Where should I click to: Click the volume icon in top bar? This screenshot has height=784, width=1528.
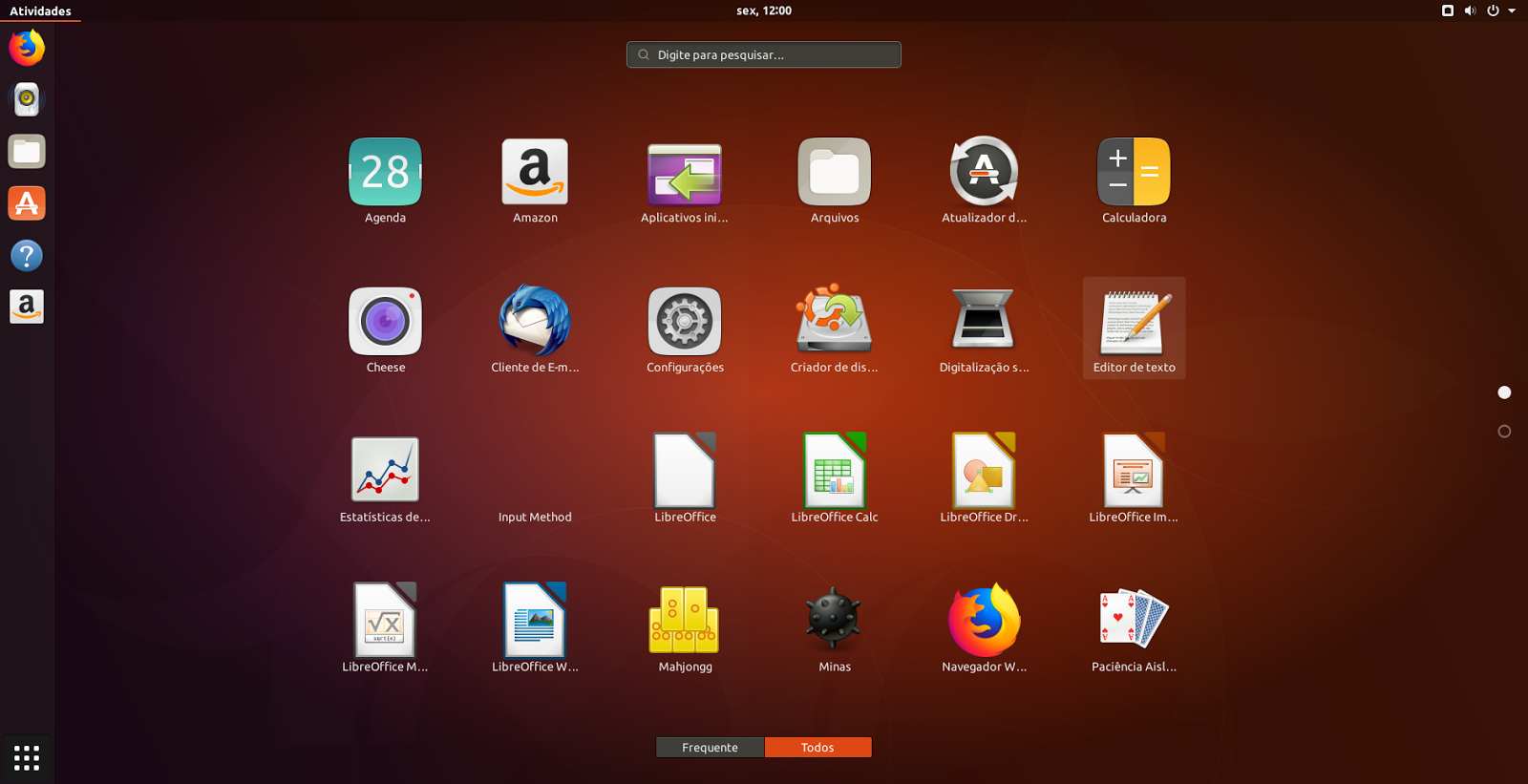(1470, 11)
